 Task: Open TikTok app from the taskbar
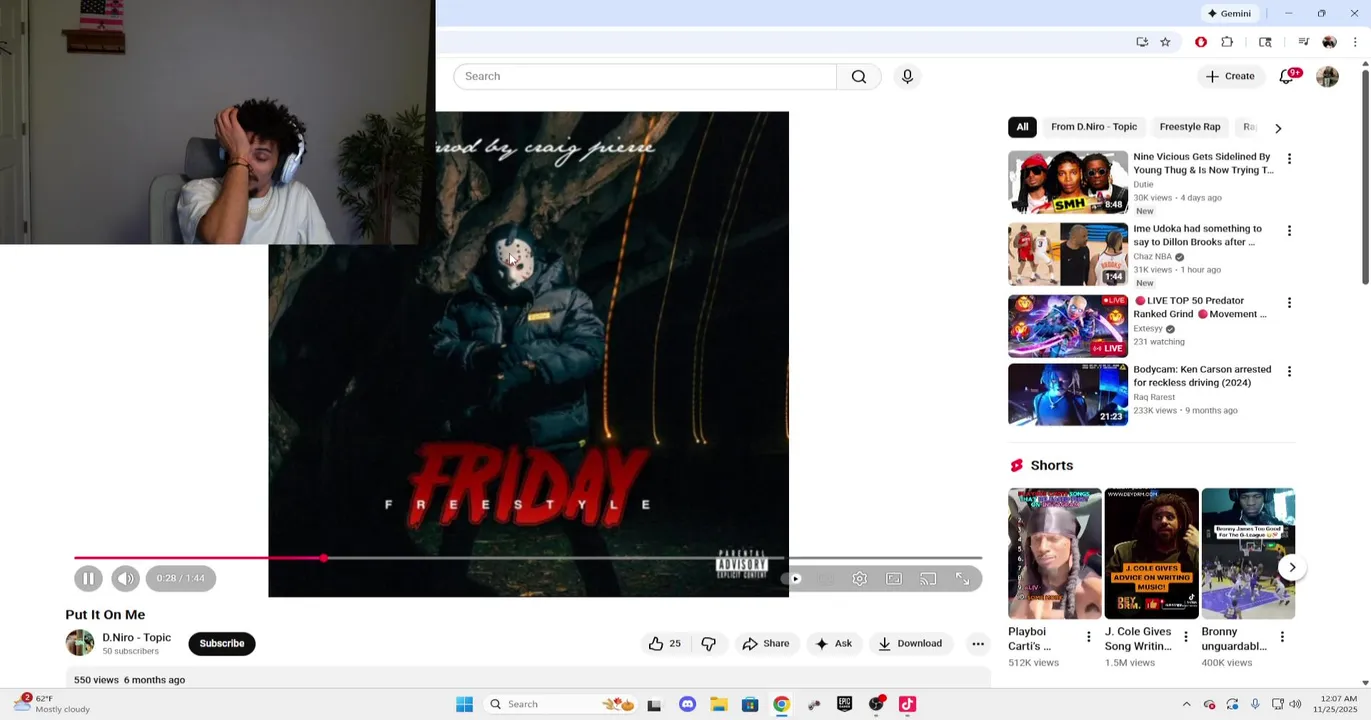point(907,704)
